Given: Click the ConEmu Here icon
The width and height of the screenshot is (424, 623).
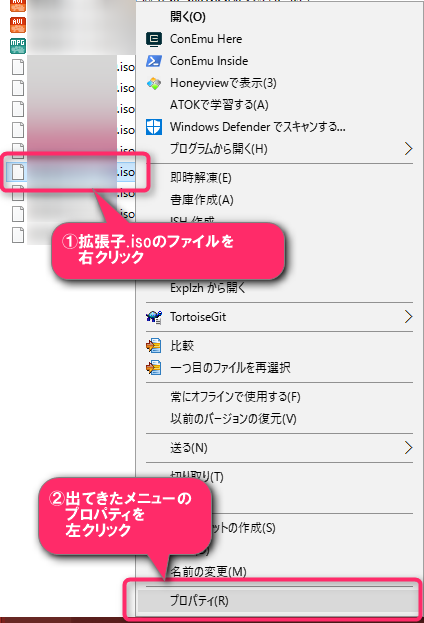Looking at the screenshot, I should (x=154, y=39).
